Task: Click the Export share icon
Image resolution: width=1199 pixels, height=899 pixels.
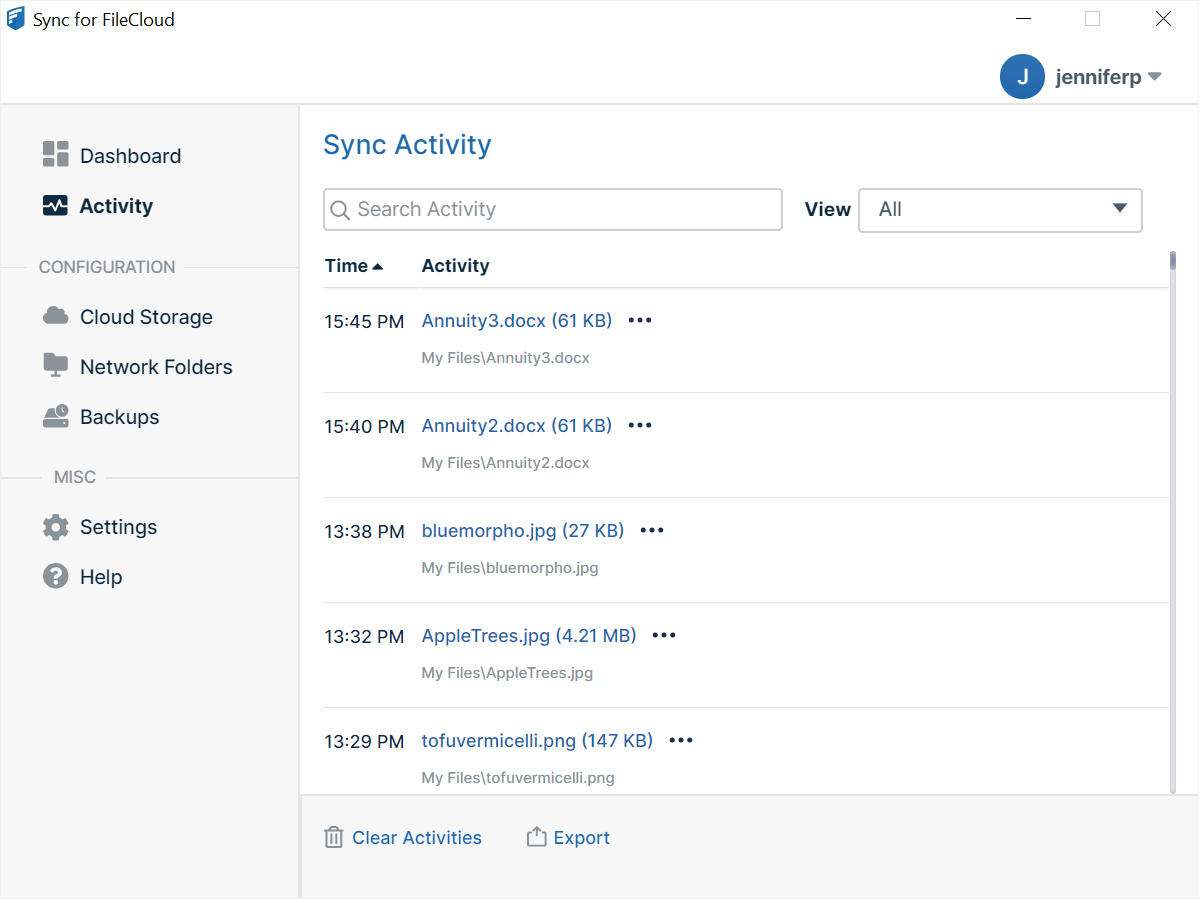Action: (537, 837)
